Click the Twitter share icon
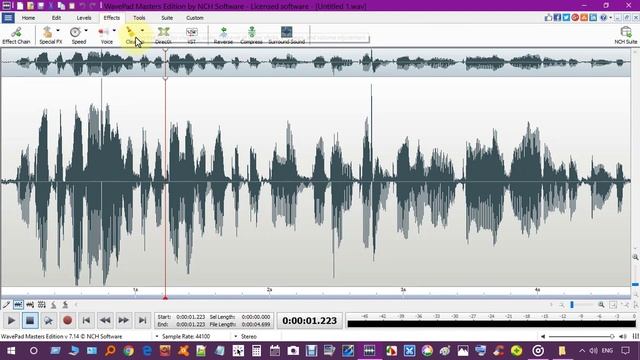The width and height of the screenshot is (640, 360). pos(566,18)
